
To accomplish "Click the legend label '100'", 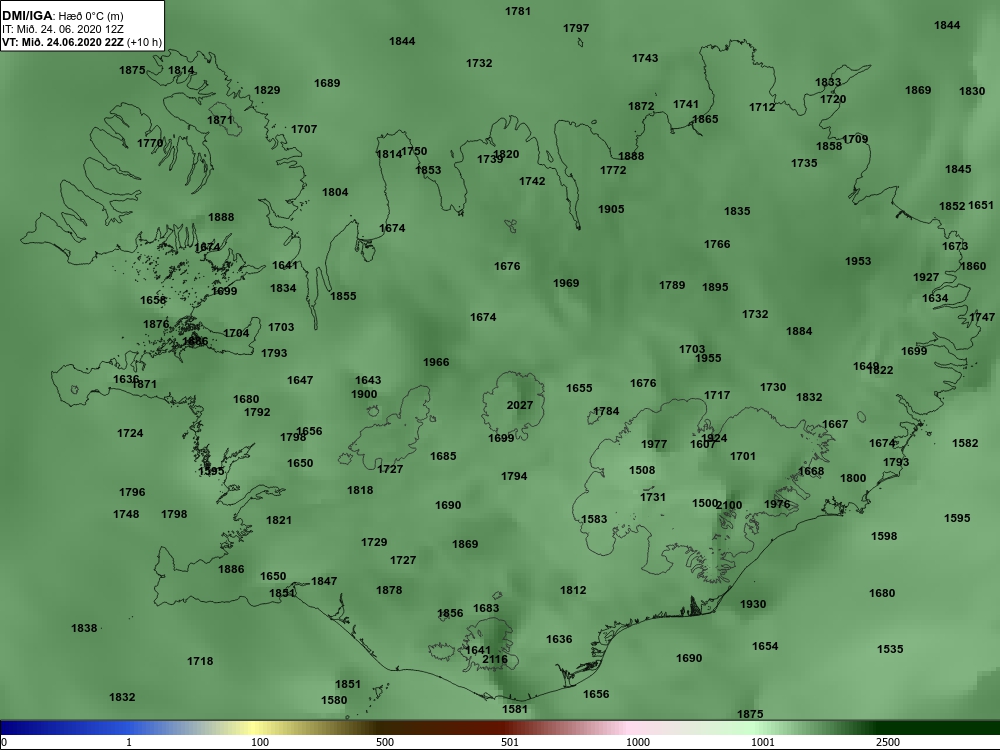I will pos(260,742).
